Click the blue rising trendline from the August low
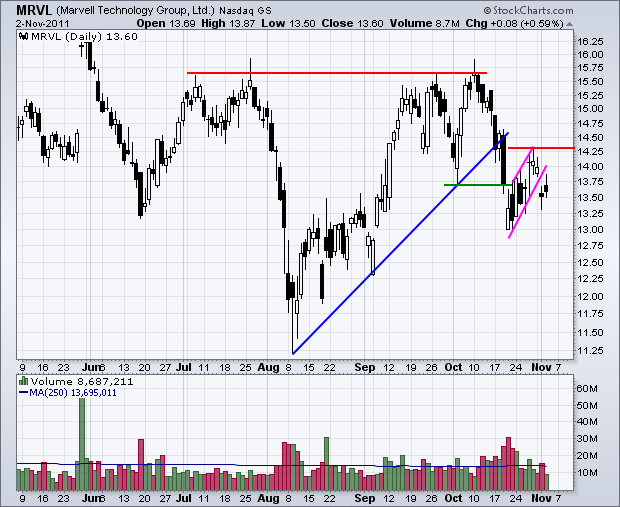 400,244
